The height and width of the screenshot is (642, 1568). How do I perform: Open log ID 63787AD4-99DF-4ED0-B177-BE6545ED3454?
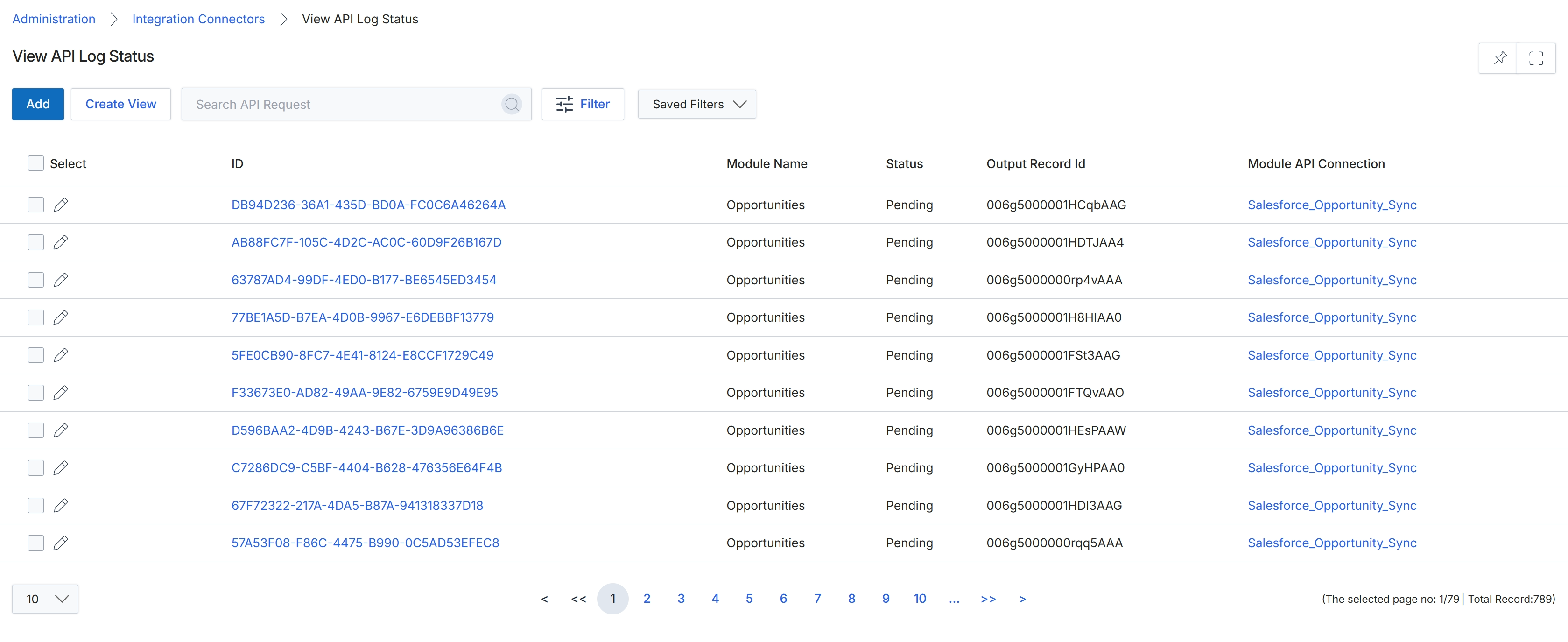(x=364, y=280)
